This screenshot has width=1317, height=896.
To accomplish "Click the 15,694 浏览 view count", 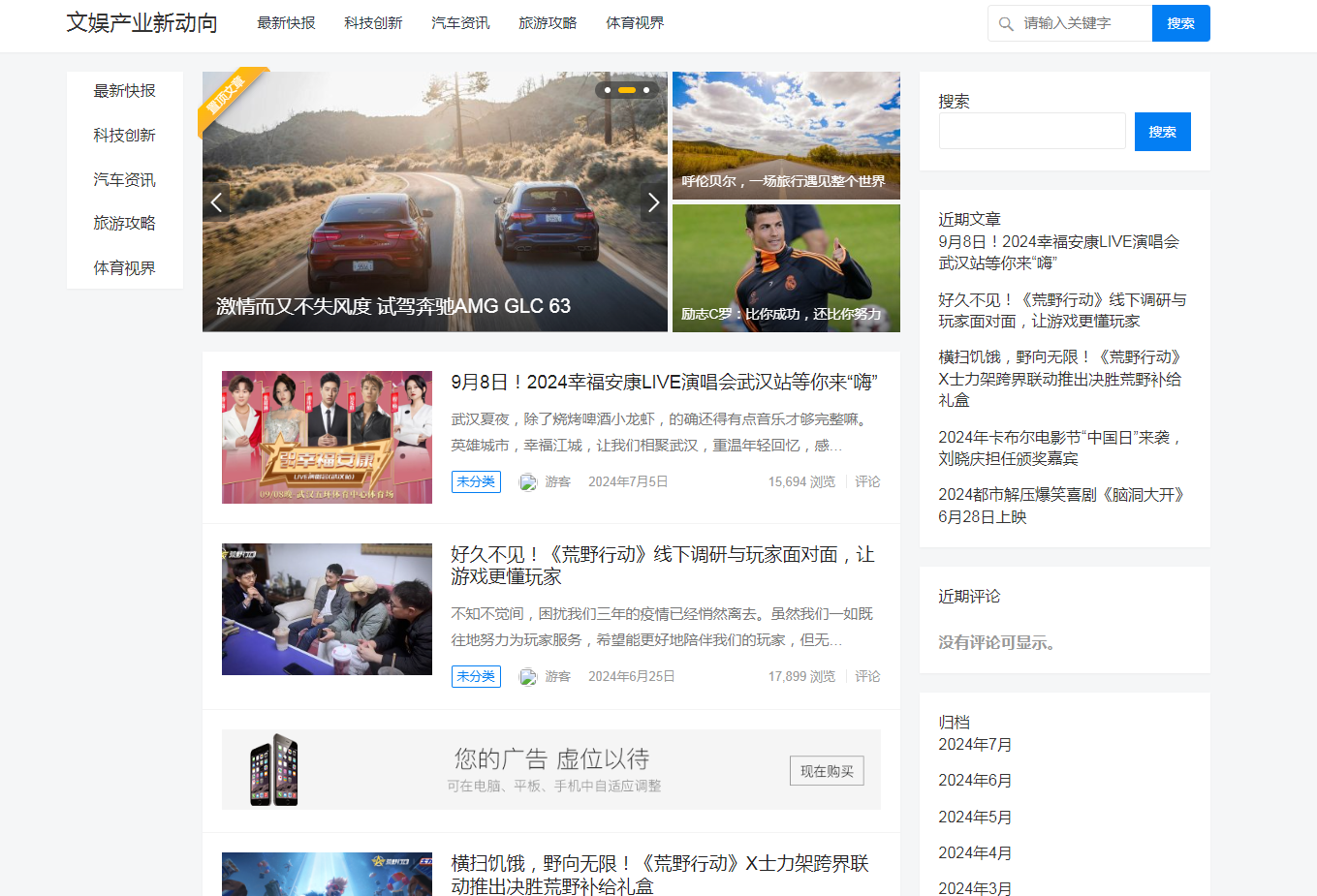I will tap(801, 482).
